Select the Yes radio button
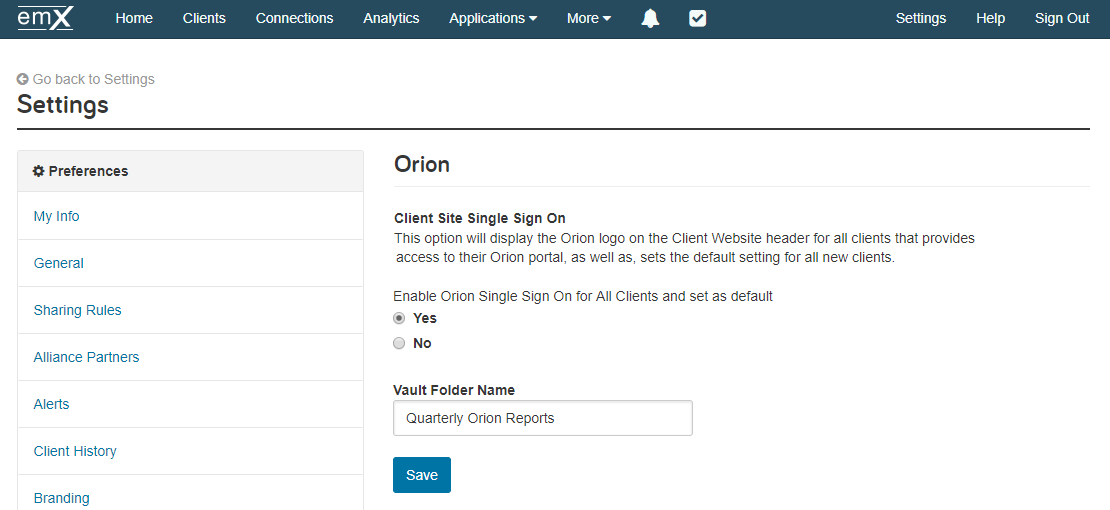The height and width of the screenshot is (510, 1110). pyautogui.click(x=399, y=318)
